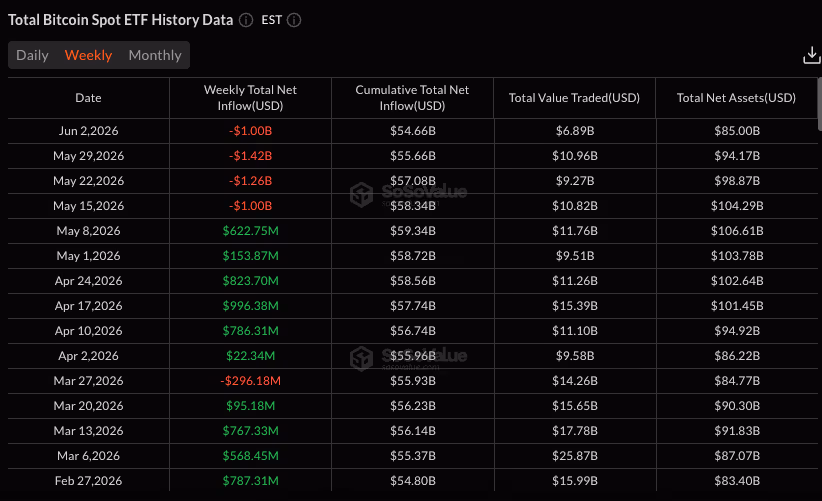Click the Mar 27,2026 date cell

pos(89,381)
